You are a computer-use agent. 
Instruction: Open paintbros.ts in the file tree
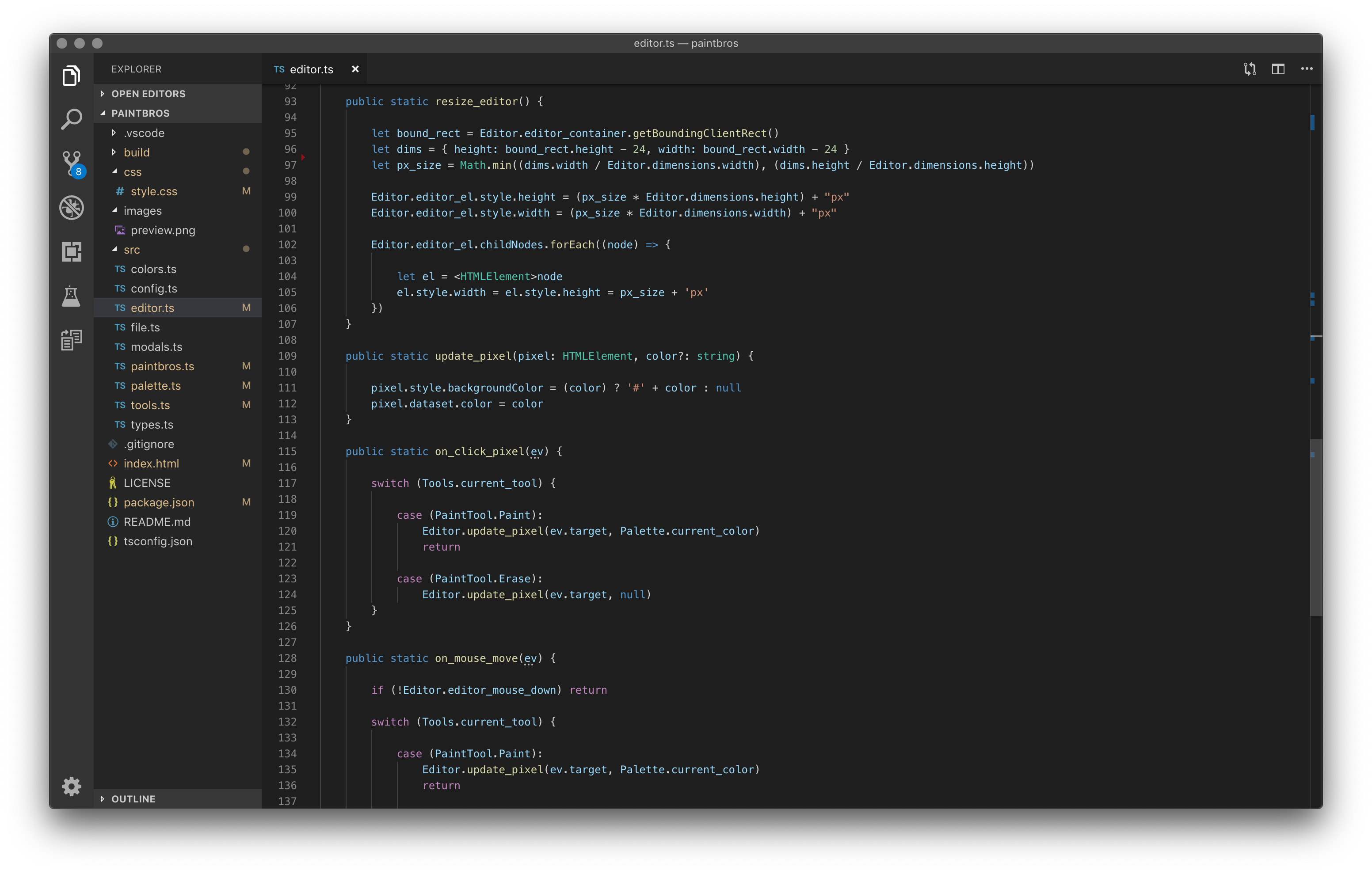(162, 366)
